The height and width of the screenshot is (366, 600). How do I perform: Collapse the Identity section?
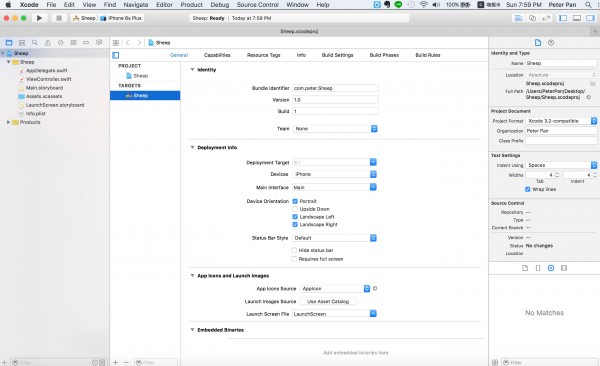click(192, 70)
